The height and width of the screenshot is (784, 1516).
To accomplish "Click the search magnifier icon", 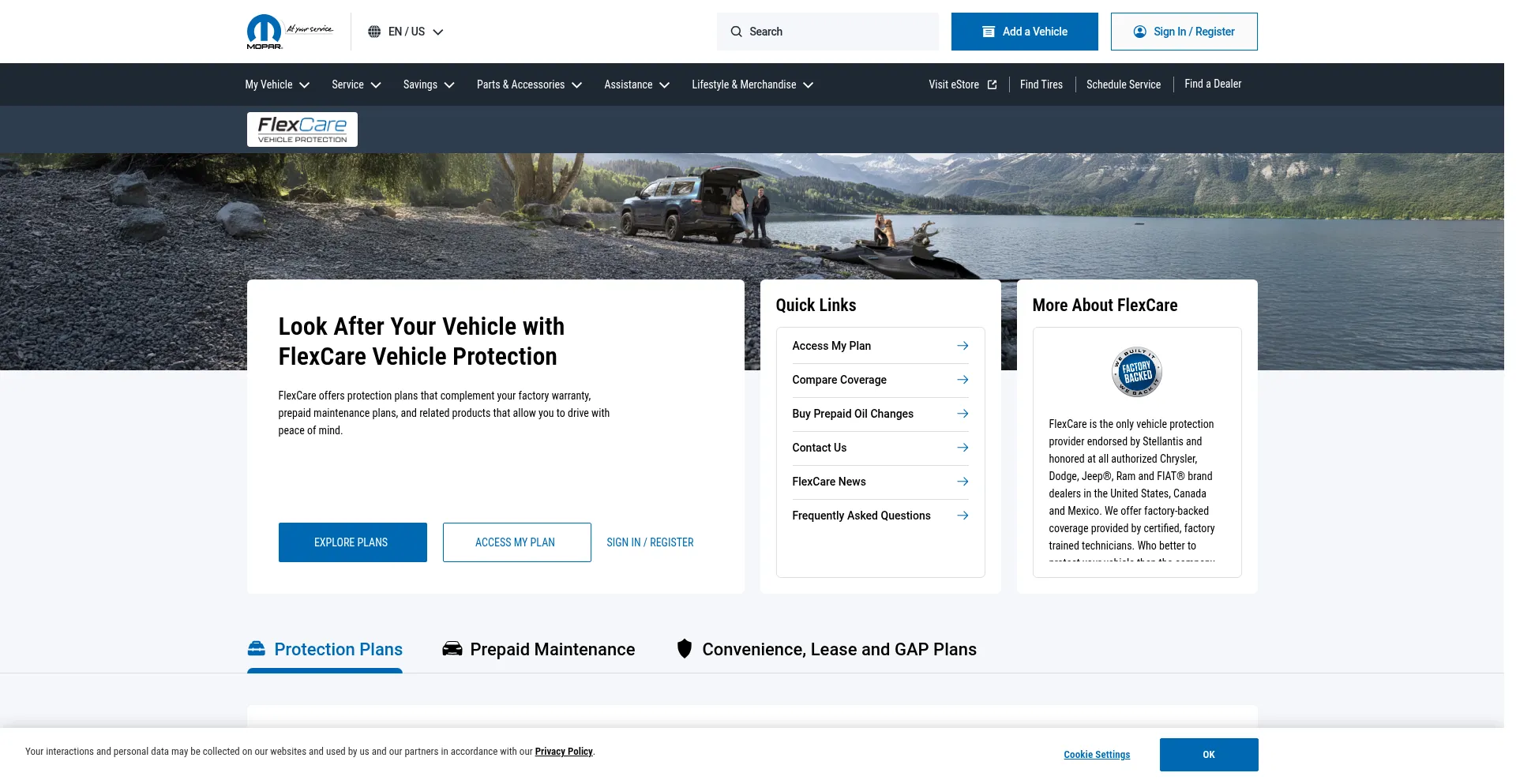I will click(736, 32).
